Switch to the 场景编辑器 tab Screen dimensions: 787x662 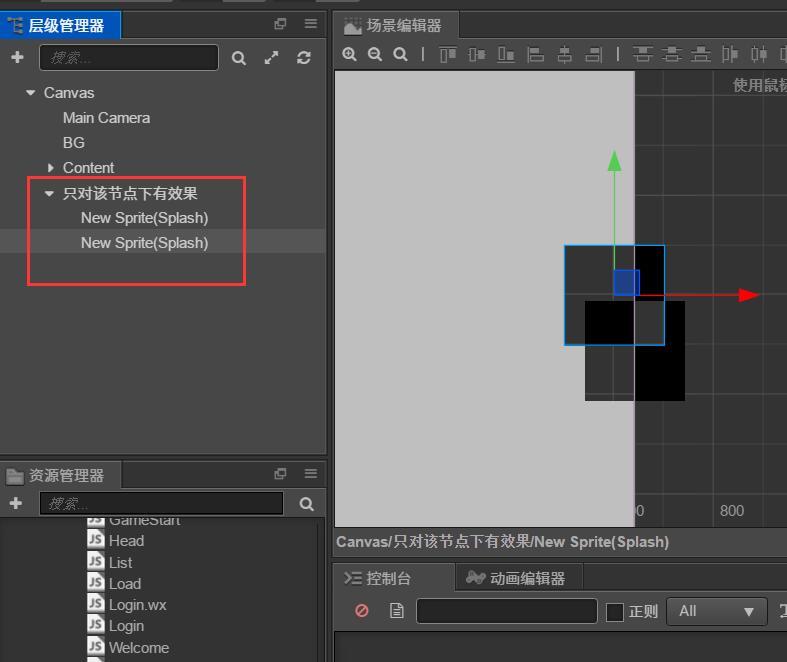click(396, 25)
